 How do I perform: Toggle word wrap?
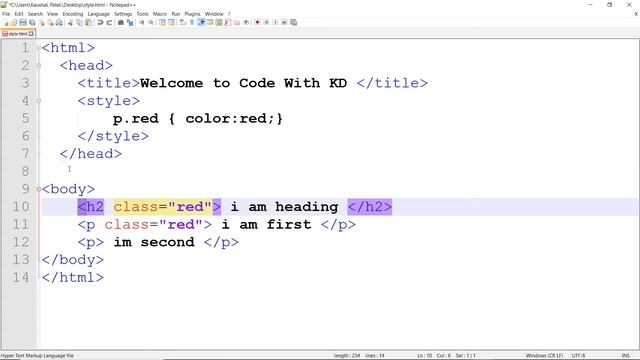coord(182,22)
